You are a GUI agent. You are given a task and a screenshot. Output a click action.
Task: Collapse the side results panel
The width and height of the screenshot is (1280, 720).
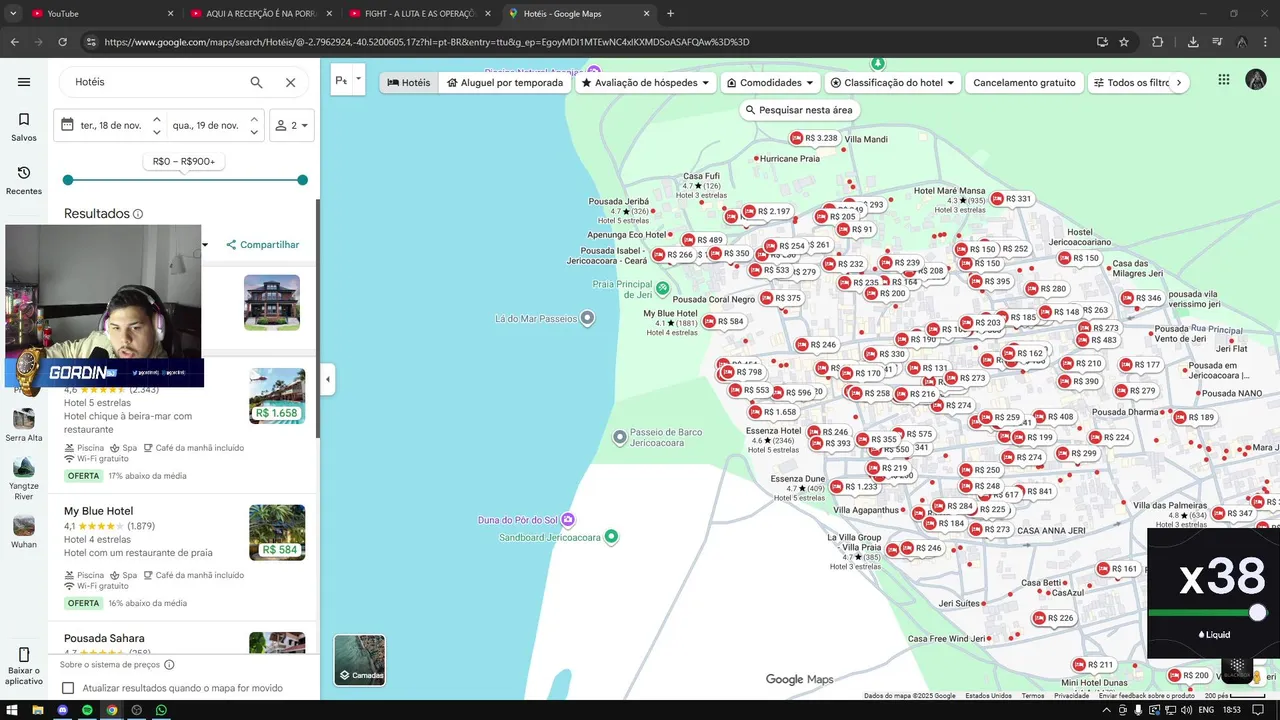327,379
